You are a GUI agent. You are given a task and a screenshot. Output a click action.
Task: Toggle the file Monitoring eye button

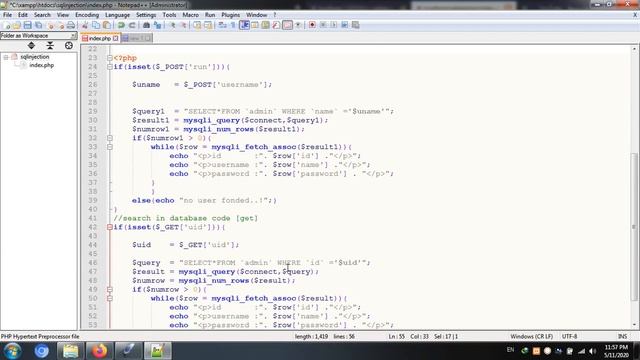pyautogui.click(x=298, y=25)
